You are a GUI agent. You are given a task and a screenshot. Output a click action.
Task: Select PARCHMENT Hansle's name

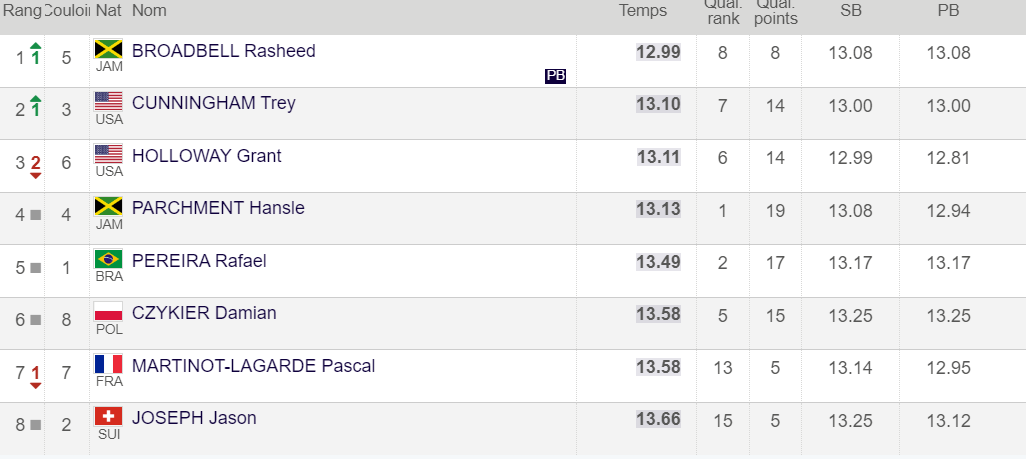coord(218,208)
